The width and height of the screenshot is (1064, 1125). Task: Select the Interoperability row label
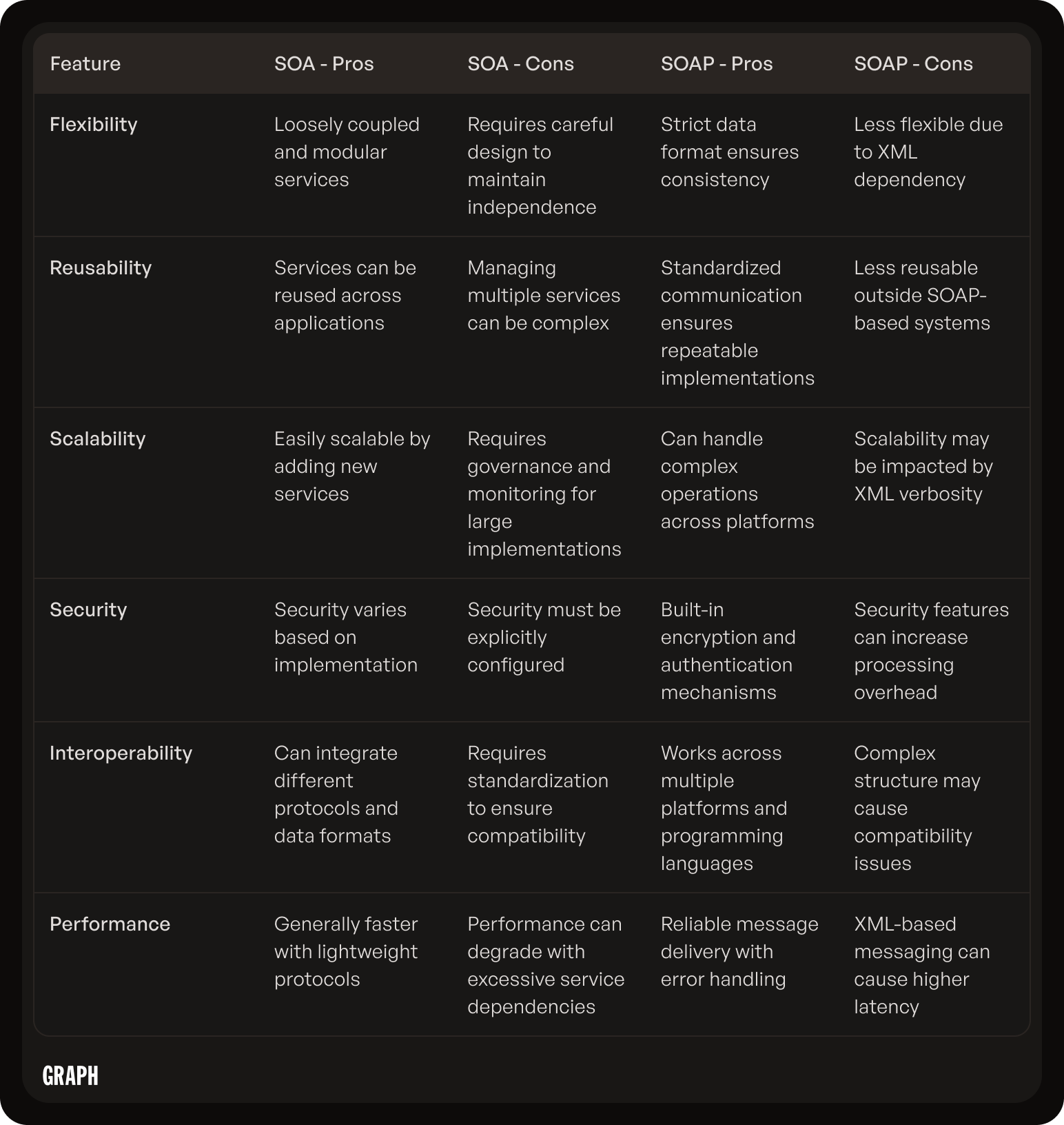click(121, 753)
